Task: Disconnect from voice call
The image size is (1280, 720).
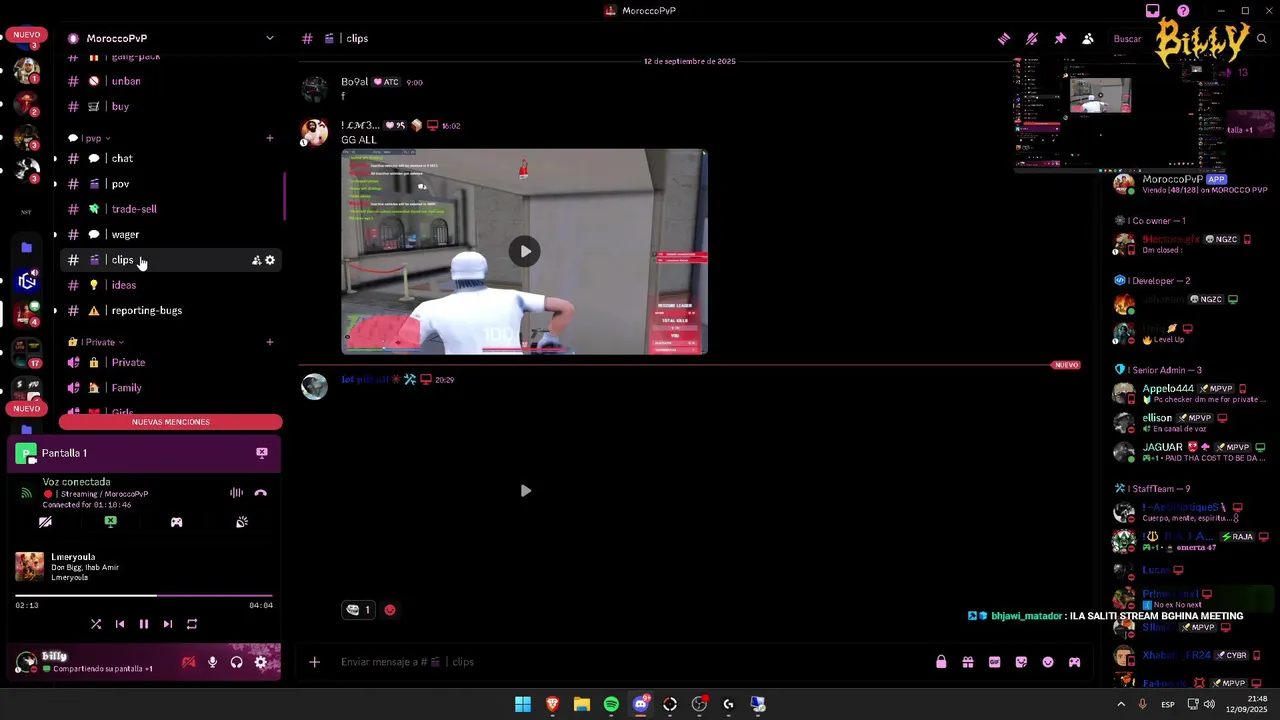Action: click(261, 492)
